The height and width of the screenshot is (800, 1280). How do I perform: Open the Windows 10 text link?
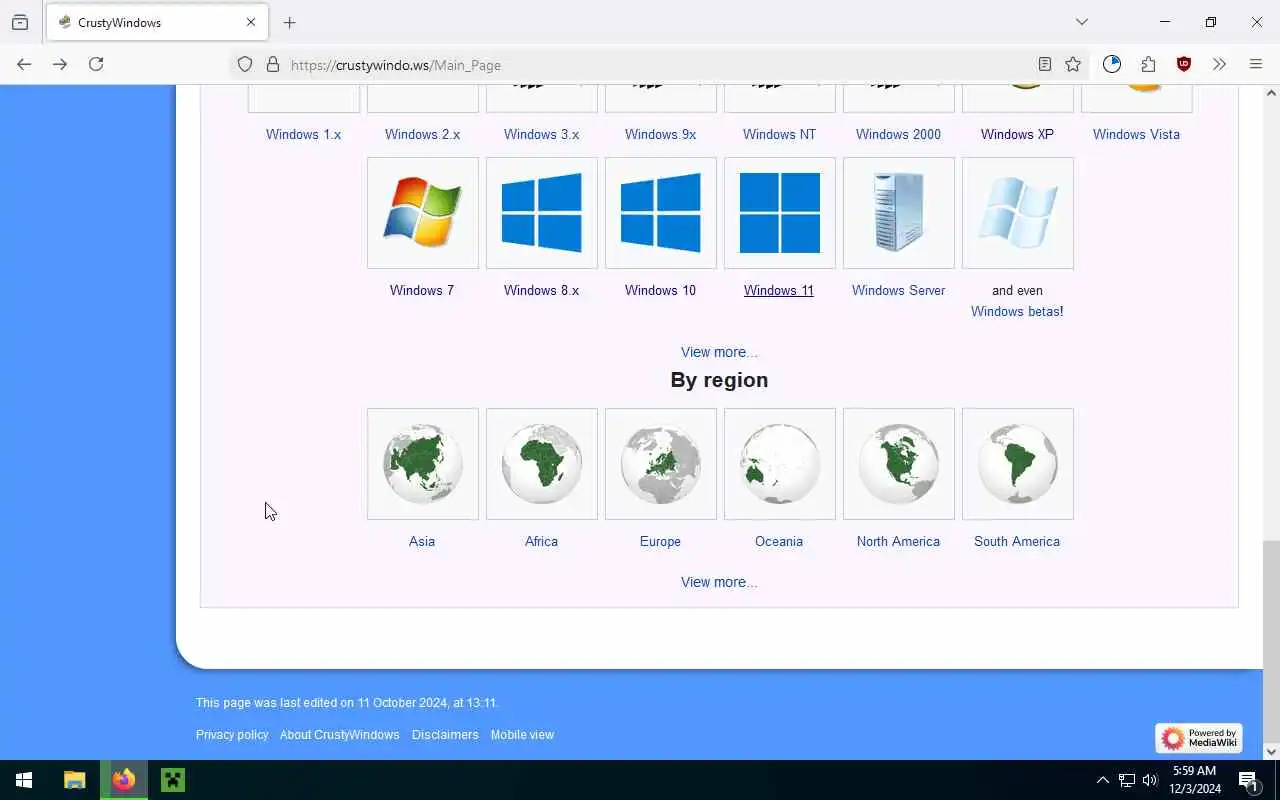tap(660, 290)
